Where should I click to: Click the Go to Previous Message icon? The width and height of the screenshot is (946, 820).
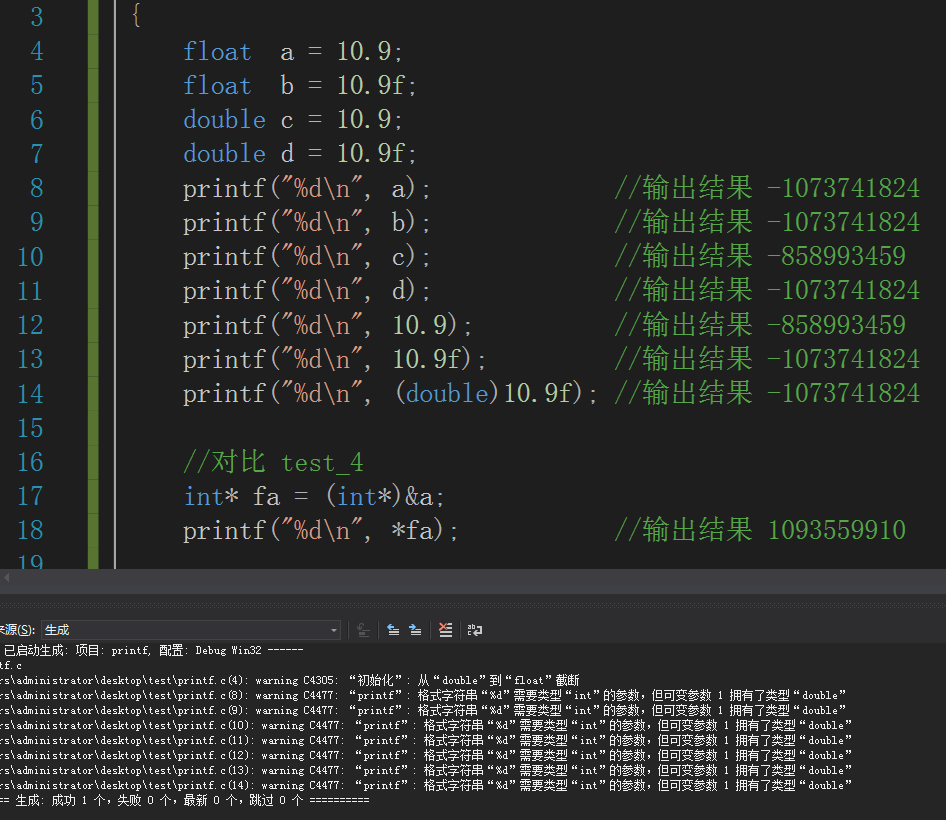393,630
